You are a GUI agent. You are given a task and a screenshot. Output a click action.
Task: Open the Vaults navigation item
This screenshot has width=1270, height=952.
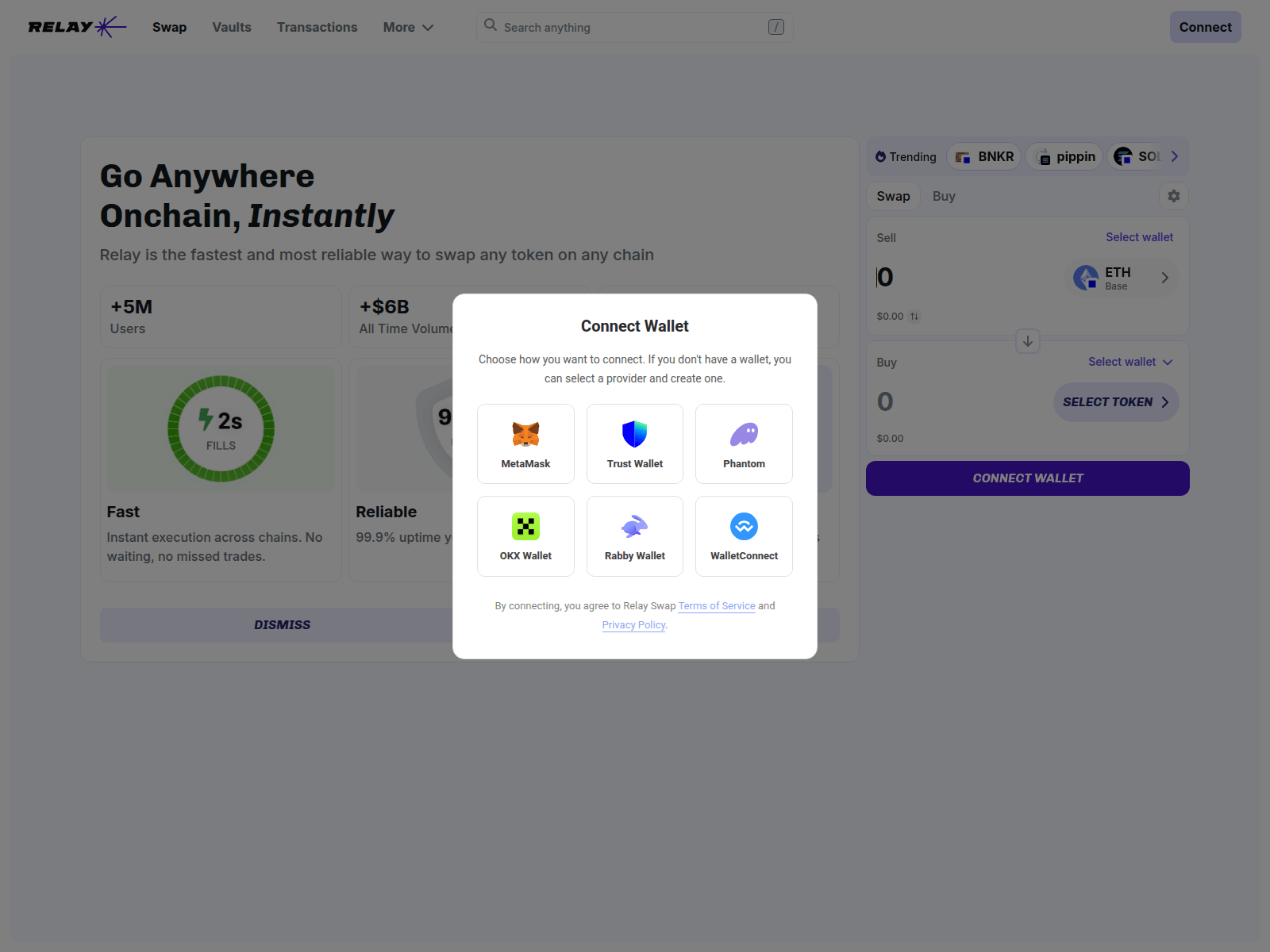232,27
